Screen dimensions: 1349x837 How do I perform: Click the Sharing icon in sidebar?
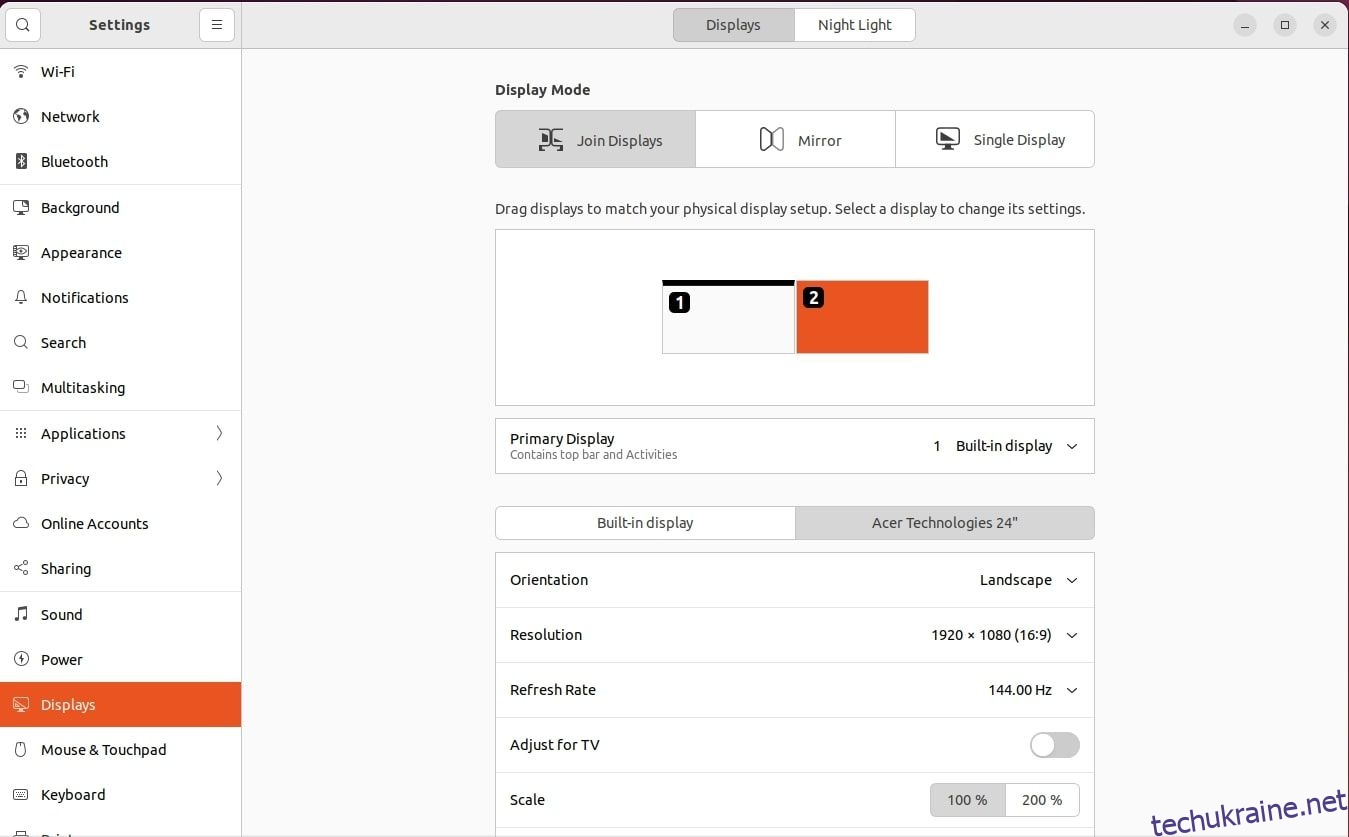pyautogui.click(x=21, y=569)
